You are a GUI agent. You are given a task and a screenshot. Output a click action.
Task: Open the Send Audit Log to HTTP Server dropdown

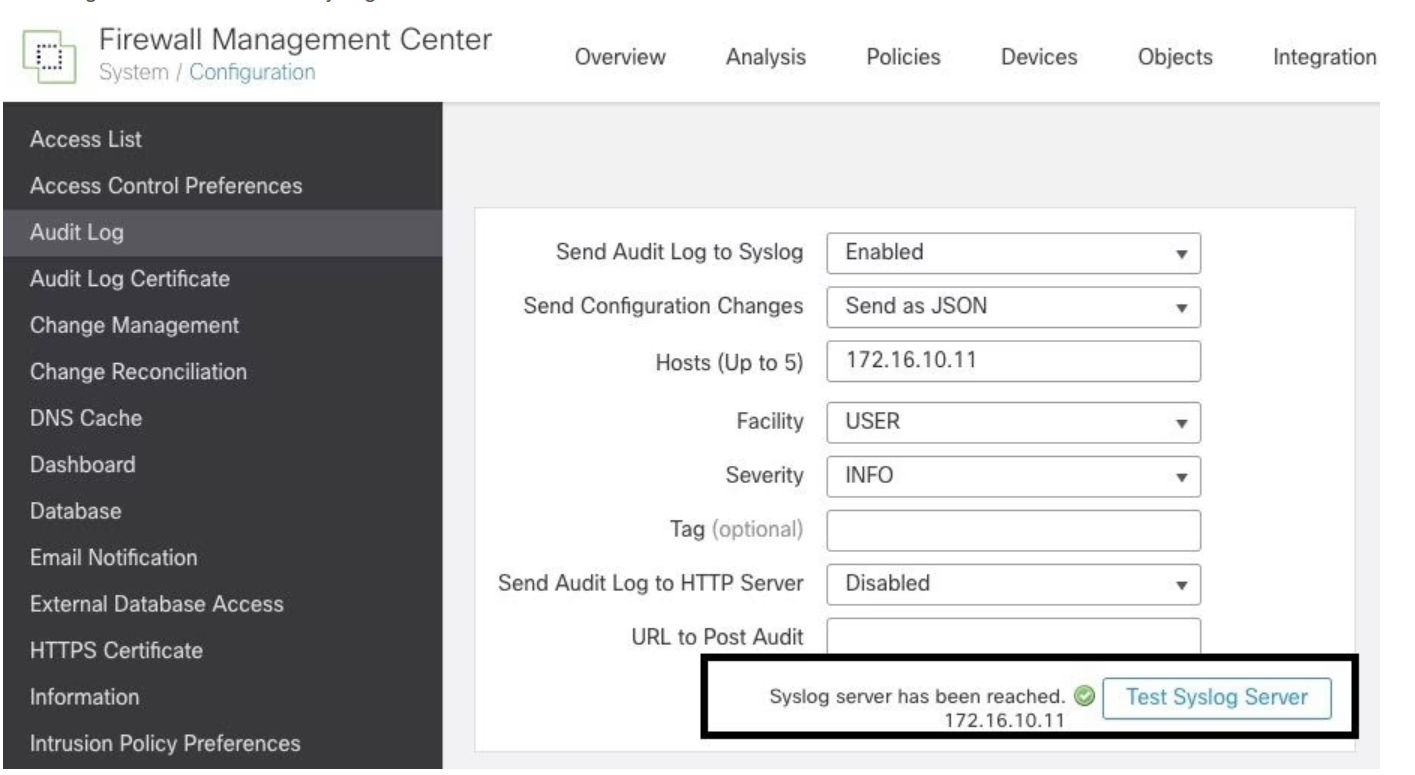1012,582
